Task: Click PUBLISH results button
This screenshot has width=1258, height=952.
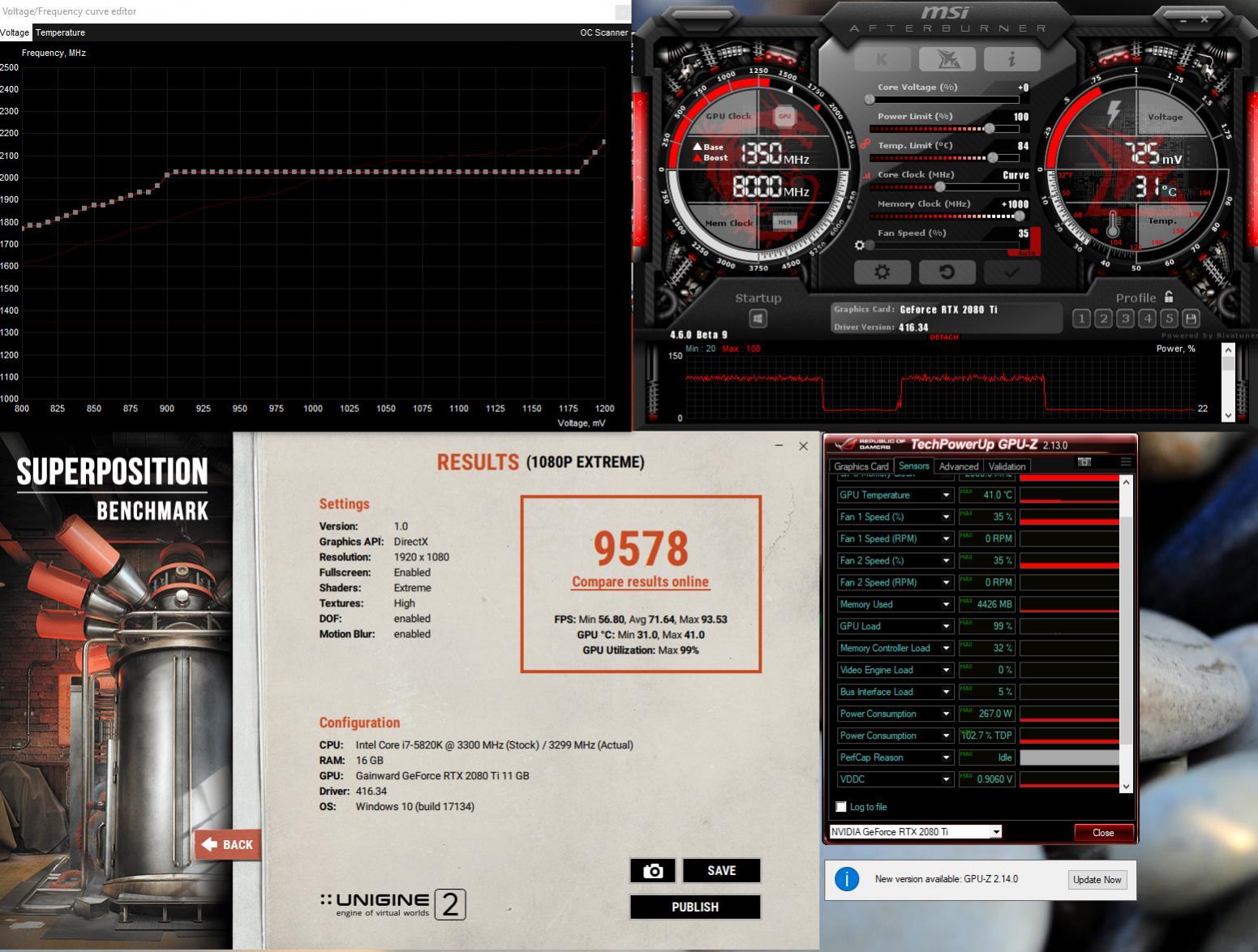Action: [695, 907]
